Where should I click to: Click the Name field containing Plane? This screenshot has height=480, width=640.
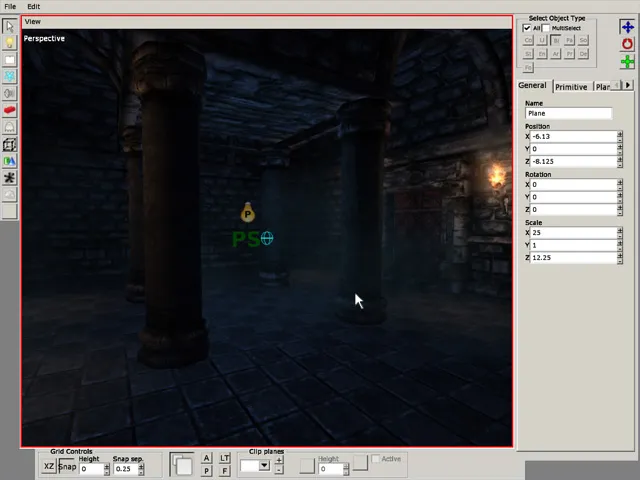(x=568, y=113)
